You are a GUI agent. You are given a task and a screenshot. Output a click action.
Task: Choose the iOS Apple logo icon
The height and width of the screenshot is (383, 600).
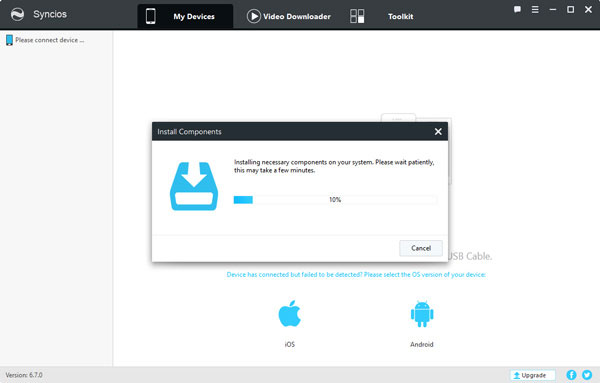click(x=290, y=313)
